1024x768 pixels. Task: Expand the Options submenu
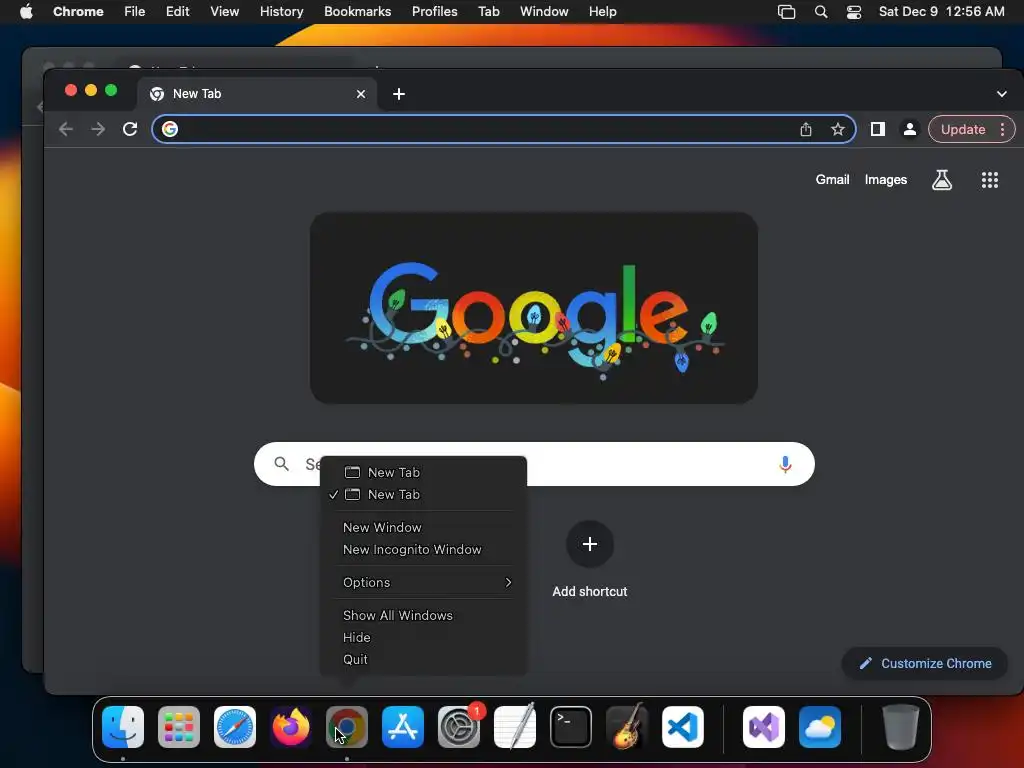point(423,582)
